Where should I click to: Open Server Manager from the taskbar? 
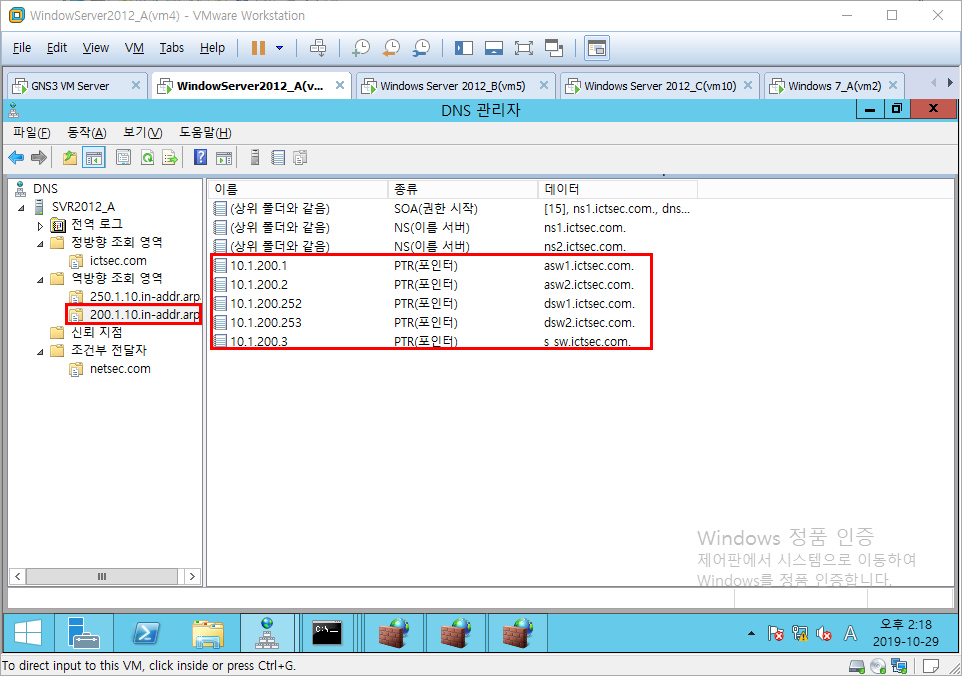pyautogui.click(x=83, y=633)
